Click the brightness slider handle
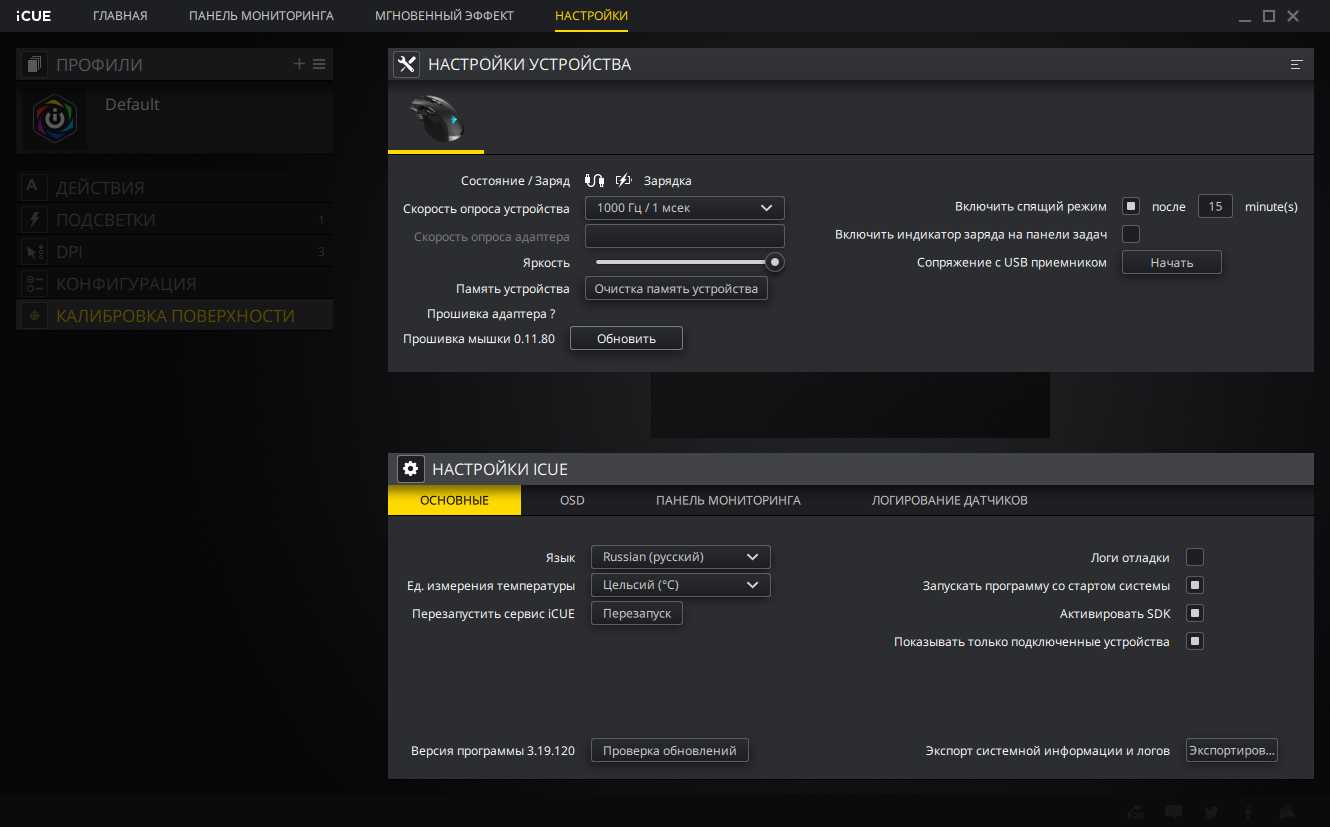The width and height of the screenshot is (1330, 827). 774,262
